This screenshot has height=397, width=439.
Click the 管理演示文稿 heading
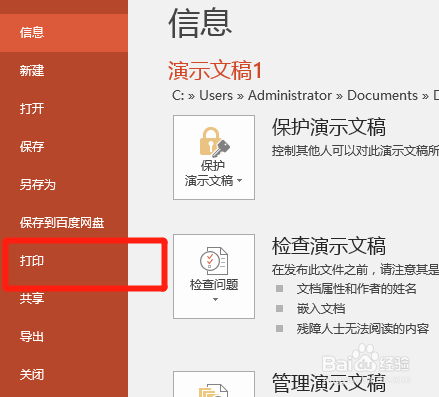pos(329,383)
